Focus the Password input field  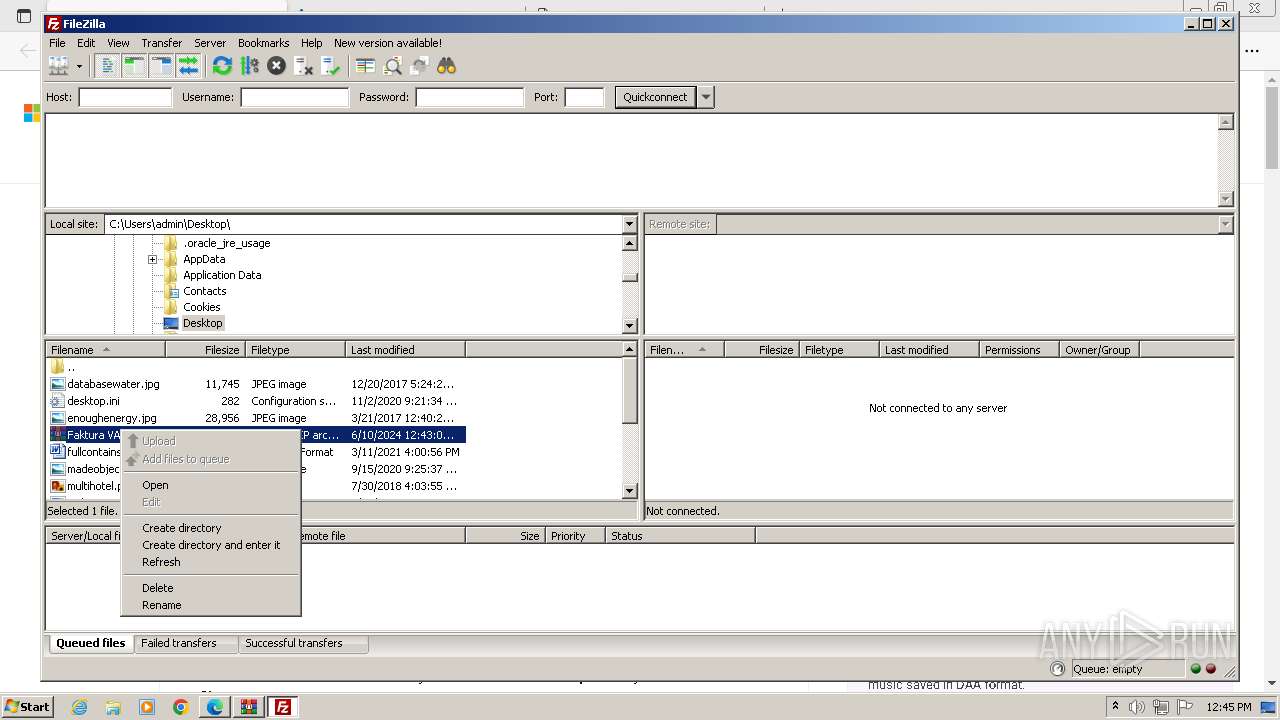click(x=469, y=97)
